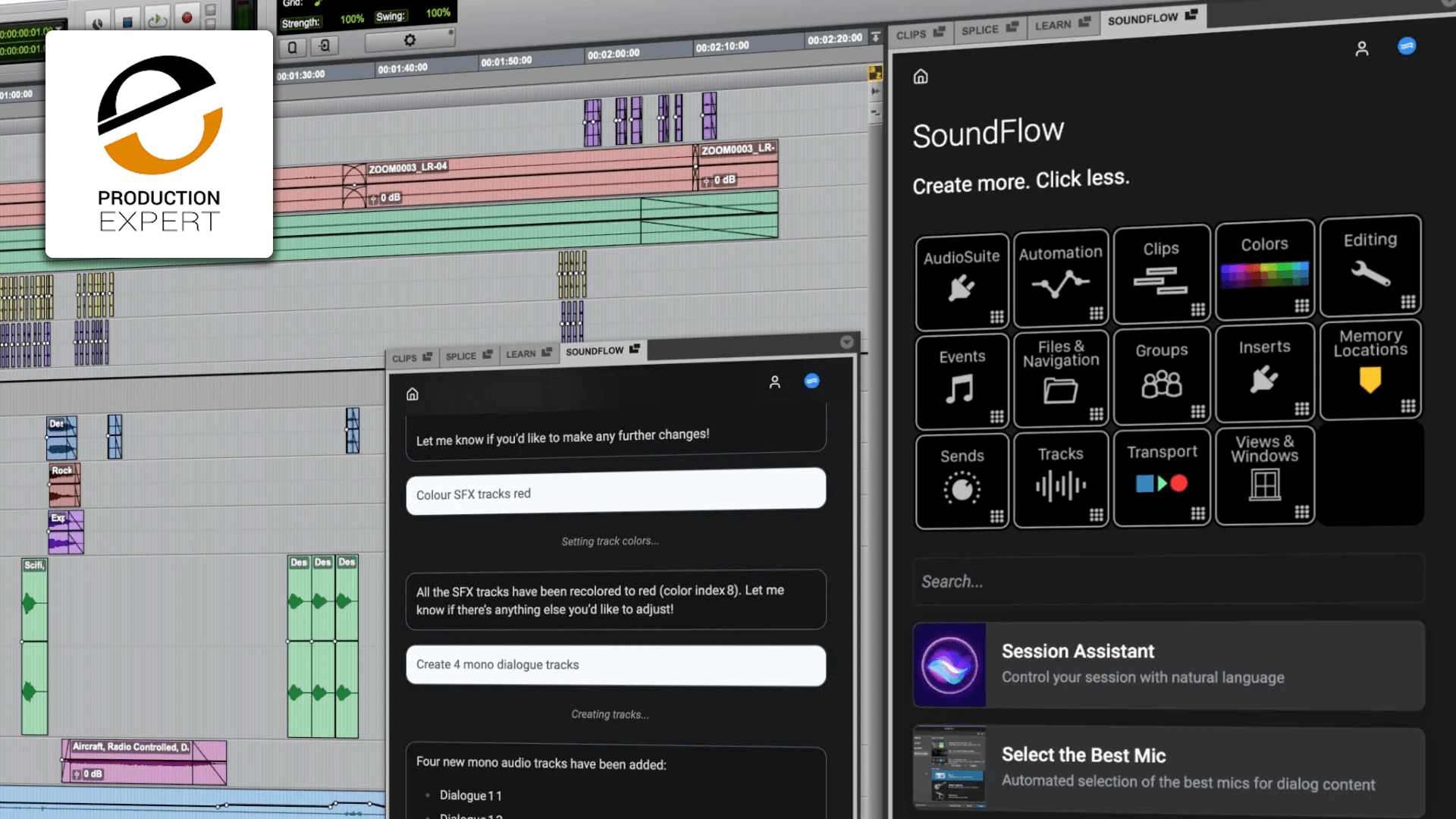Toggle the metronome click button
This screenshot has width=1456, height=819.
click(x=97, y=20)
